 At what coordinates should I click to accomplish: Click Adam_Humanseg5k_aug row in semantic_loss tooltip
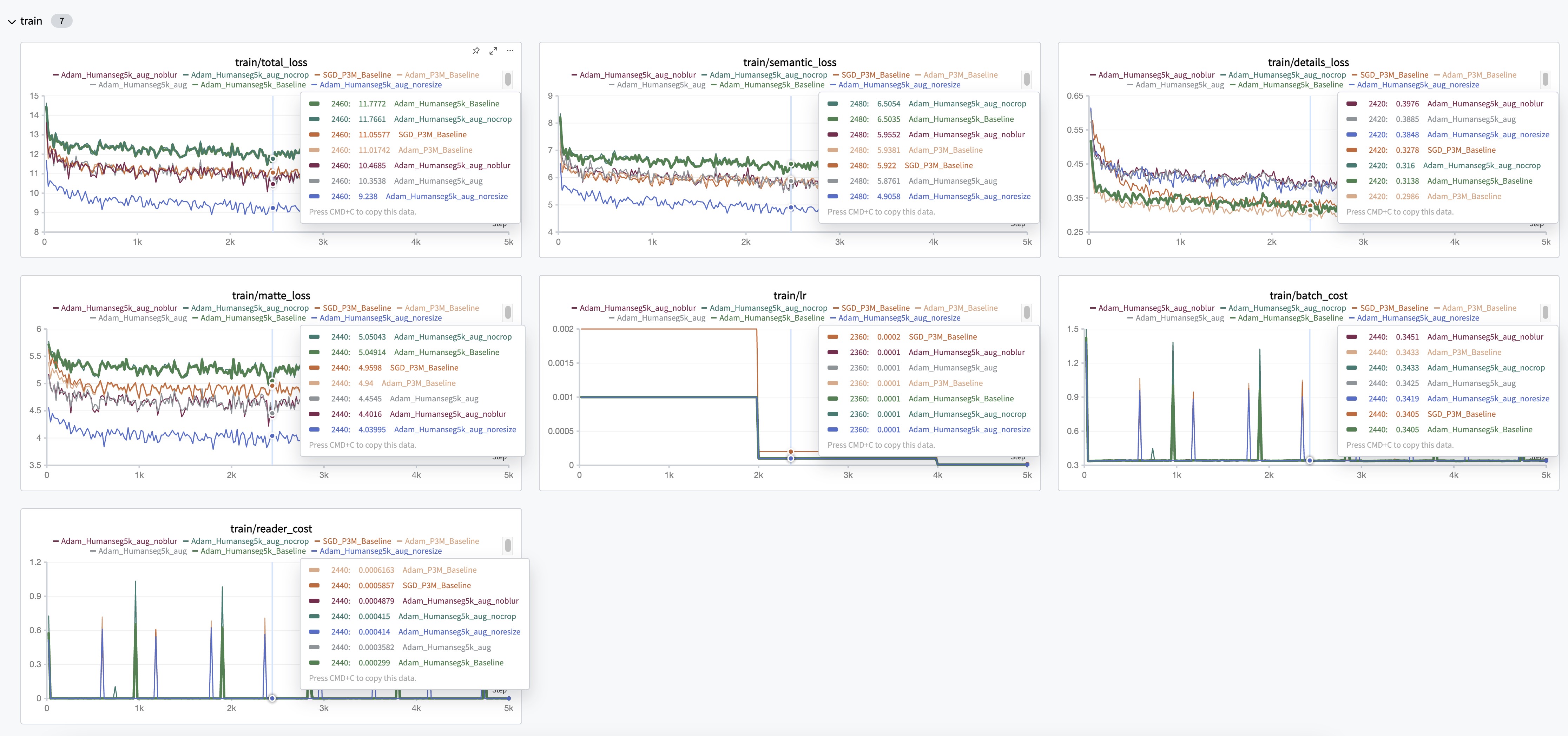point(929,181)
